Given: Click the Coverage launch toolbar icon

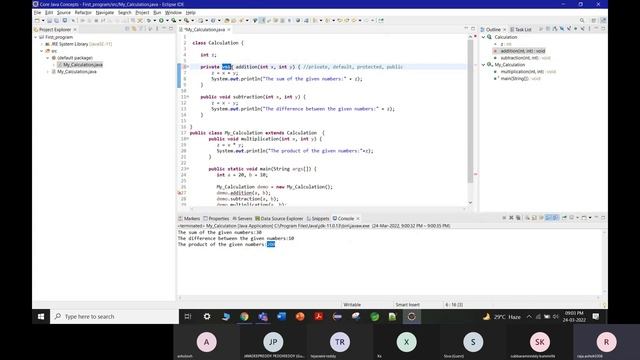Looking at the screenshot, I should (173, 20).
